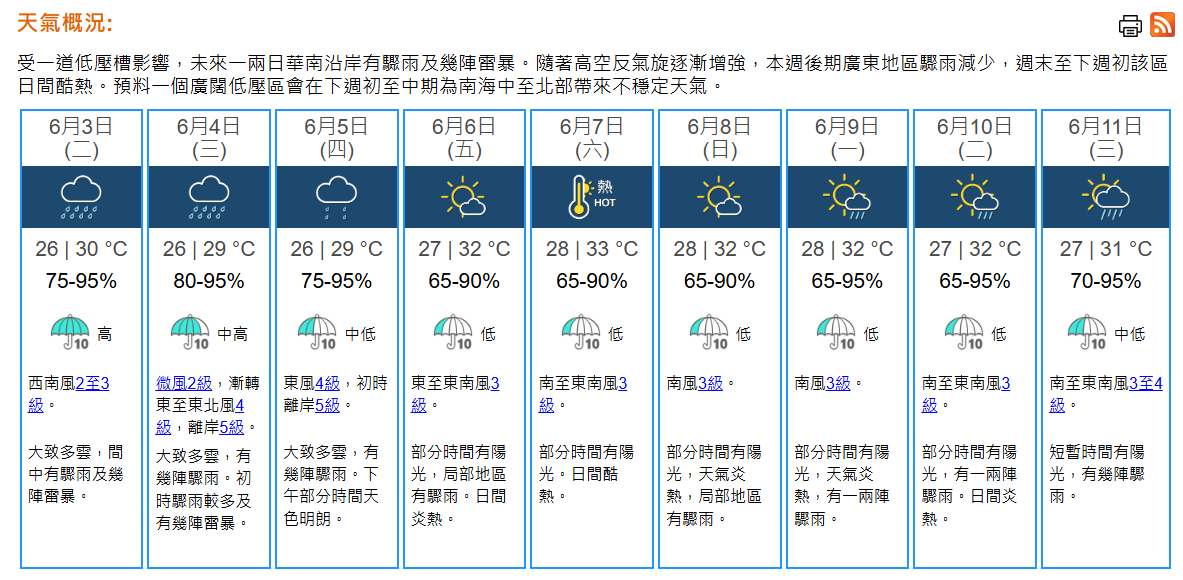The image size is (1183, 580).
Task: Open the orange RSS feed icon
Action: [1162, 25]
